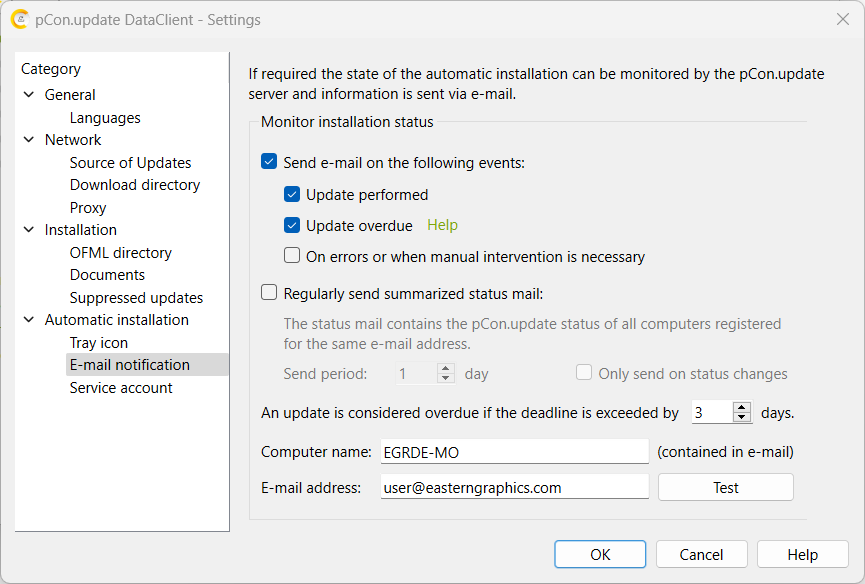Select E-mail notification in category tree
Viewport: 865px width, 584px height.
pos(147,365)
